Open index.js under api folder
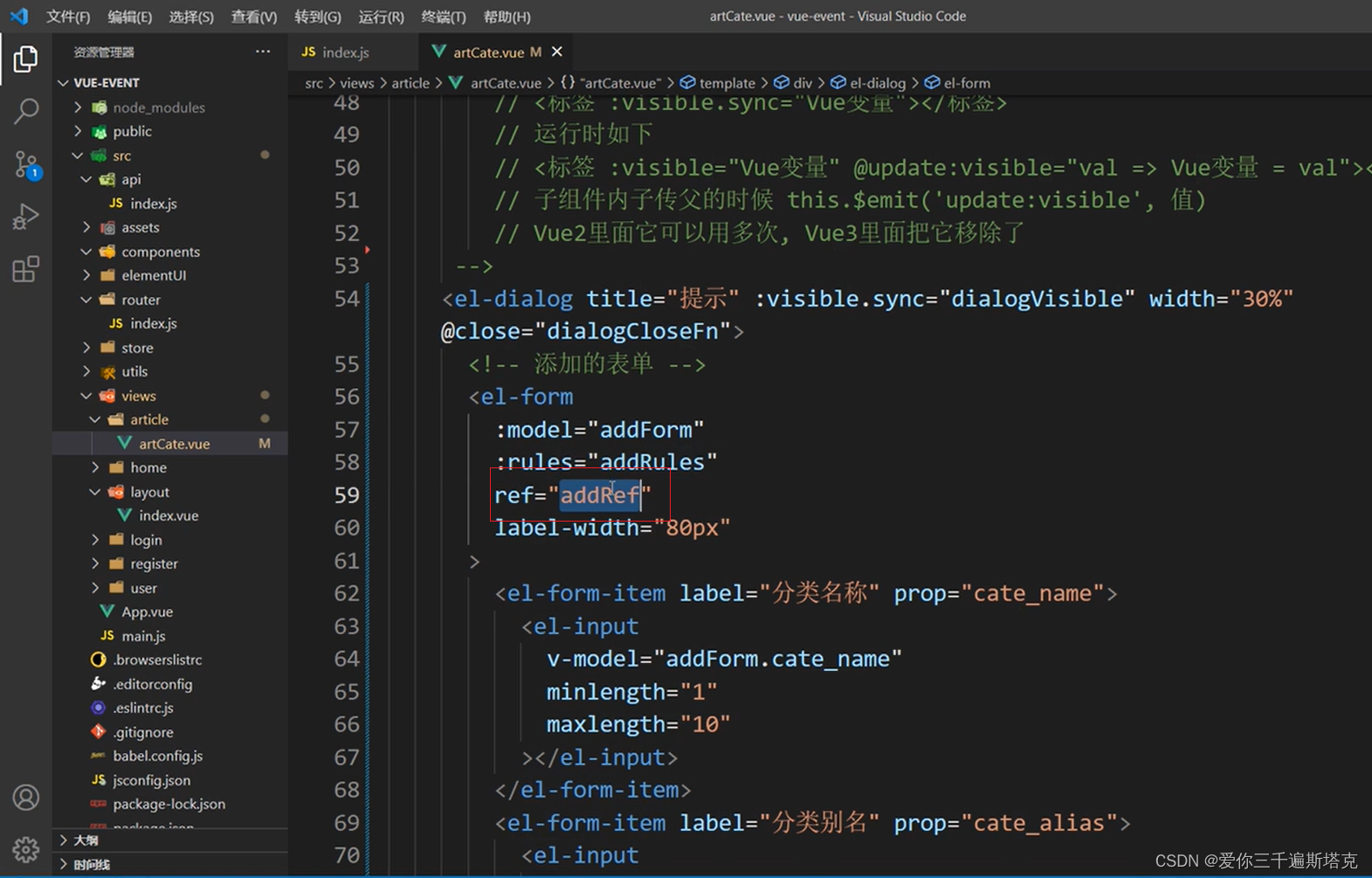 tap(153, 204)
